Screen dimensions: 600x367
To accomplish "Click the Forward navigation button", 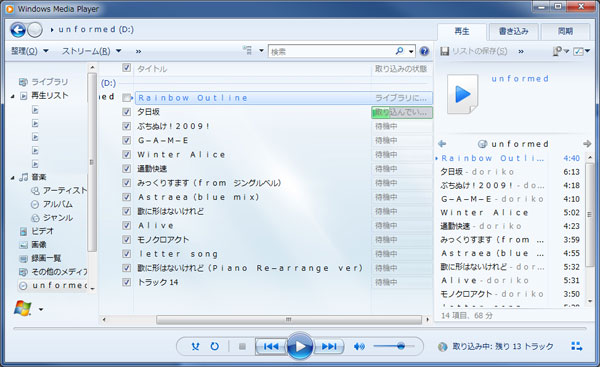I will (x=35, y=30).
